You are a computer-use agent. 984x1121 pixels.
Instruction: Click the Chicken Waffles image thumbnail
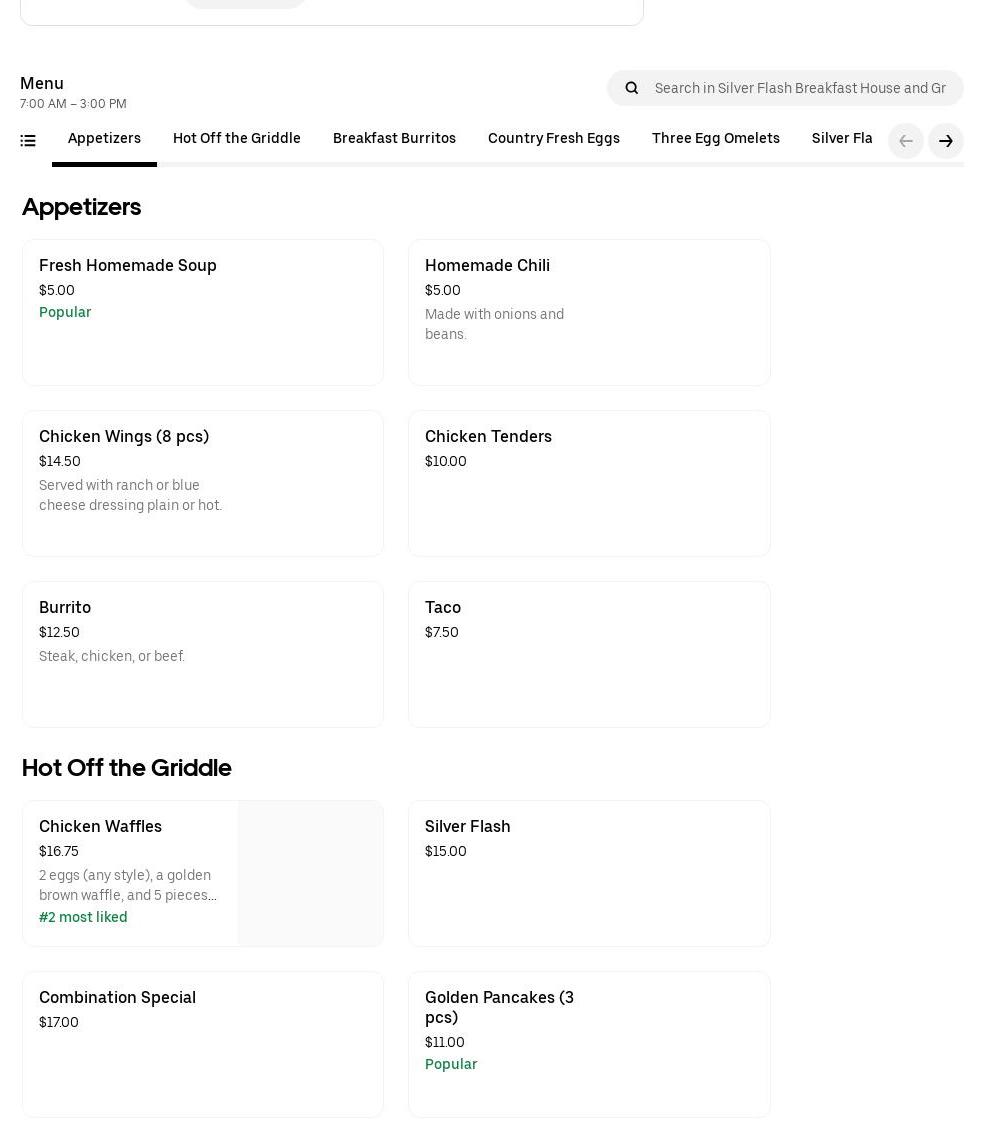click(x=310, y=873)
